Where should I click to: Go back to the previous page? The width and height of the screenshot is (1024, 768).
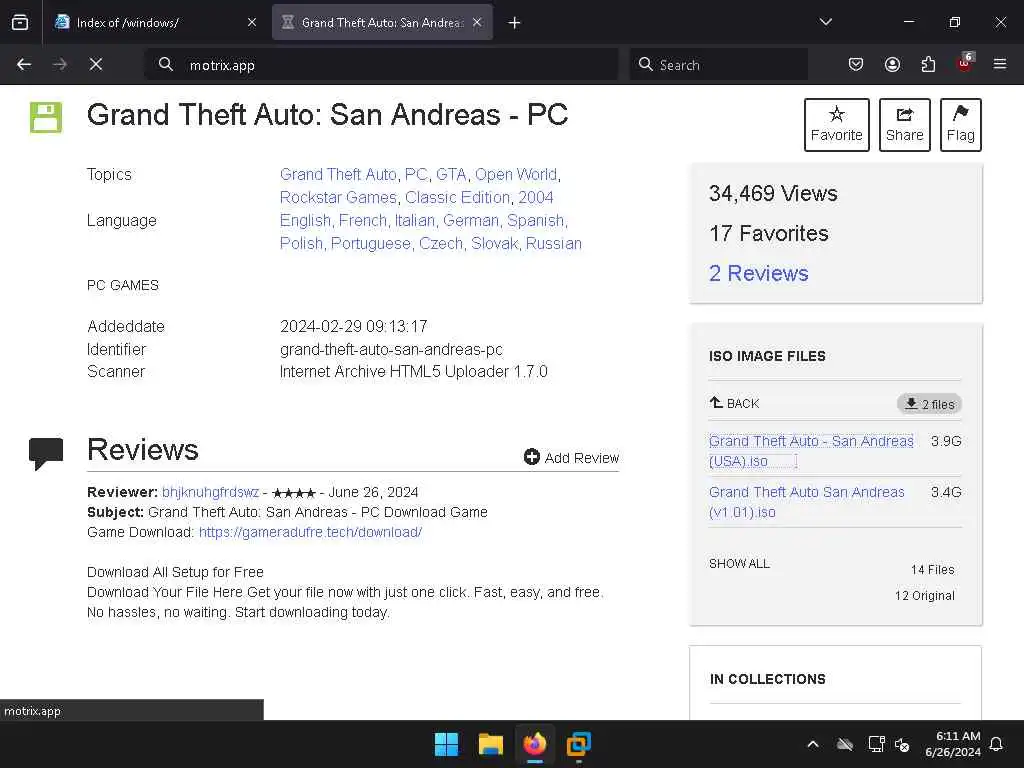click(x=24, y=65)
